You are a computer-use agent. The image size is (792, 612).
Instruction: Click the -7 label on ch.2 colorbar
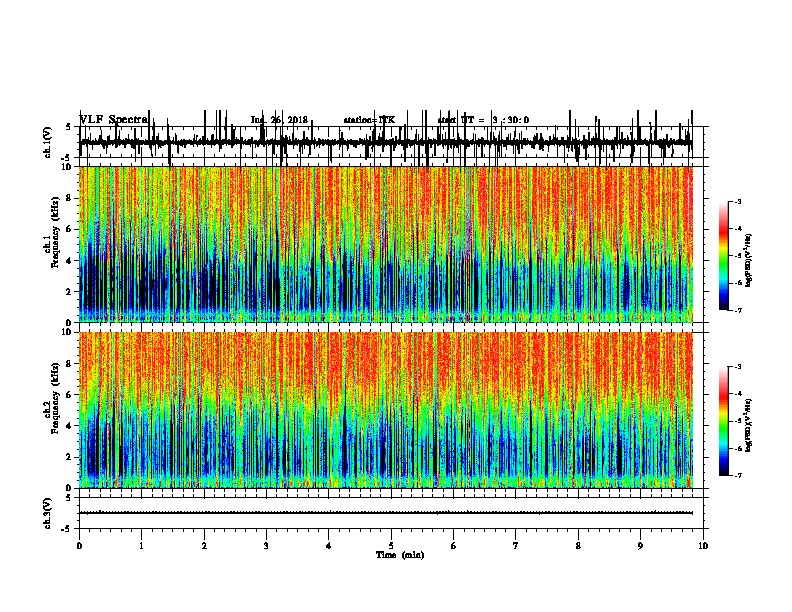coord(737,476)
